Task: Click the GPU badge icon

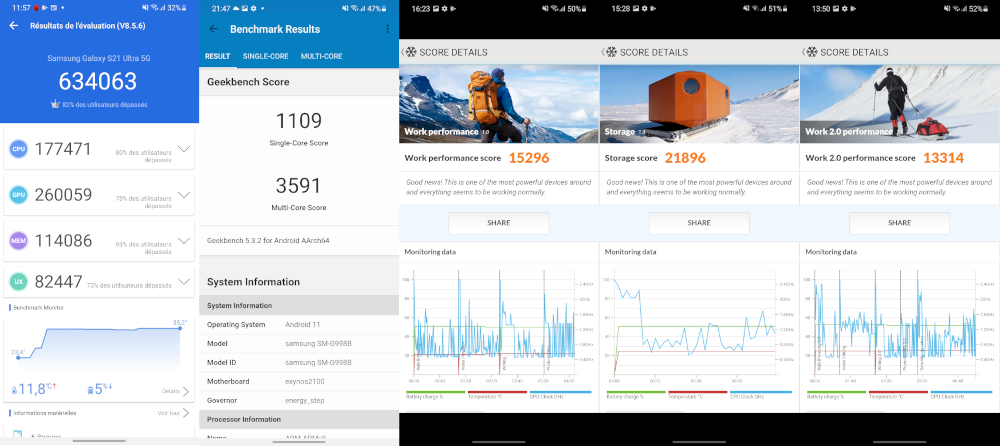Action: tap(18, 195)
